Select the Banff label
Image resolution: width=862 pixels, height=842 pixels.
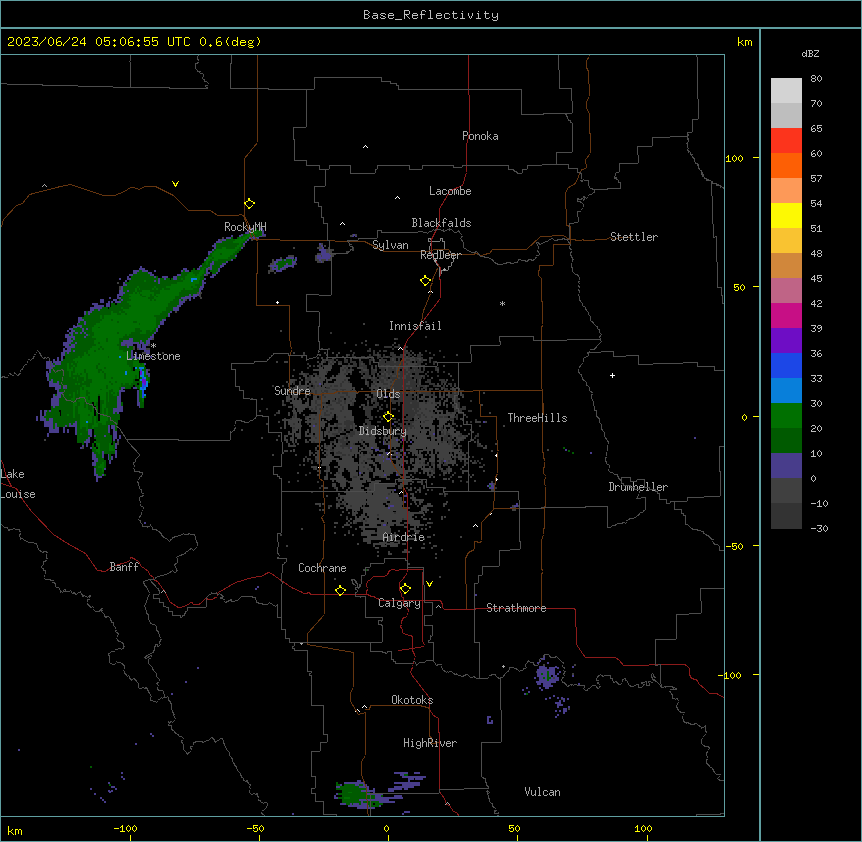(x=124, y=567)
